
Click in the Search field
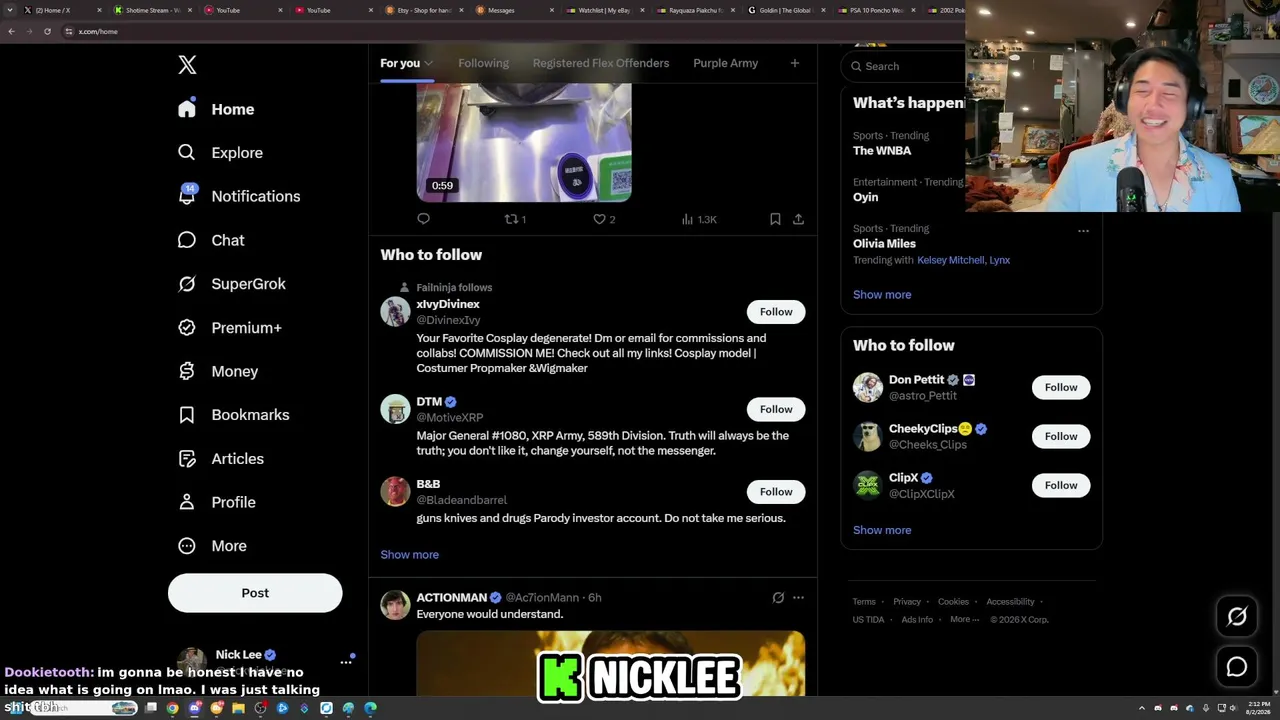pyautogui.click(x=905, y=66)
